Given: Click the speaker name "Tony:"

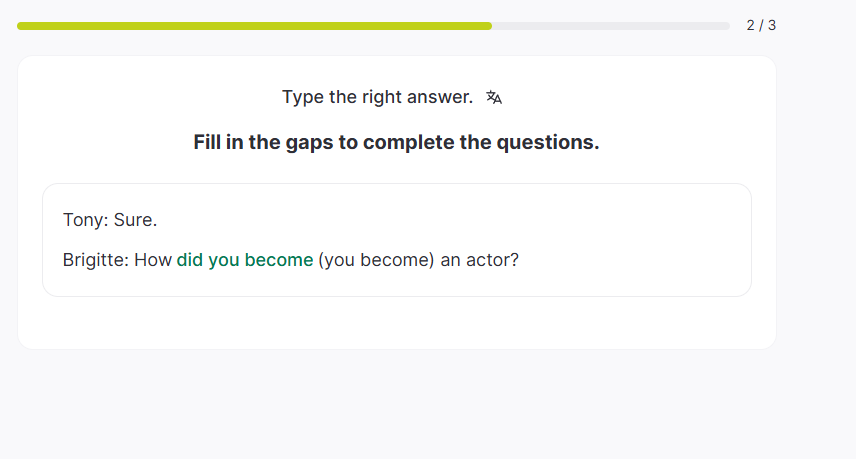Looking at the screenshot, I should click(86, 220).
